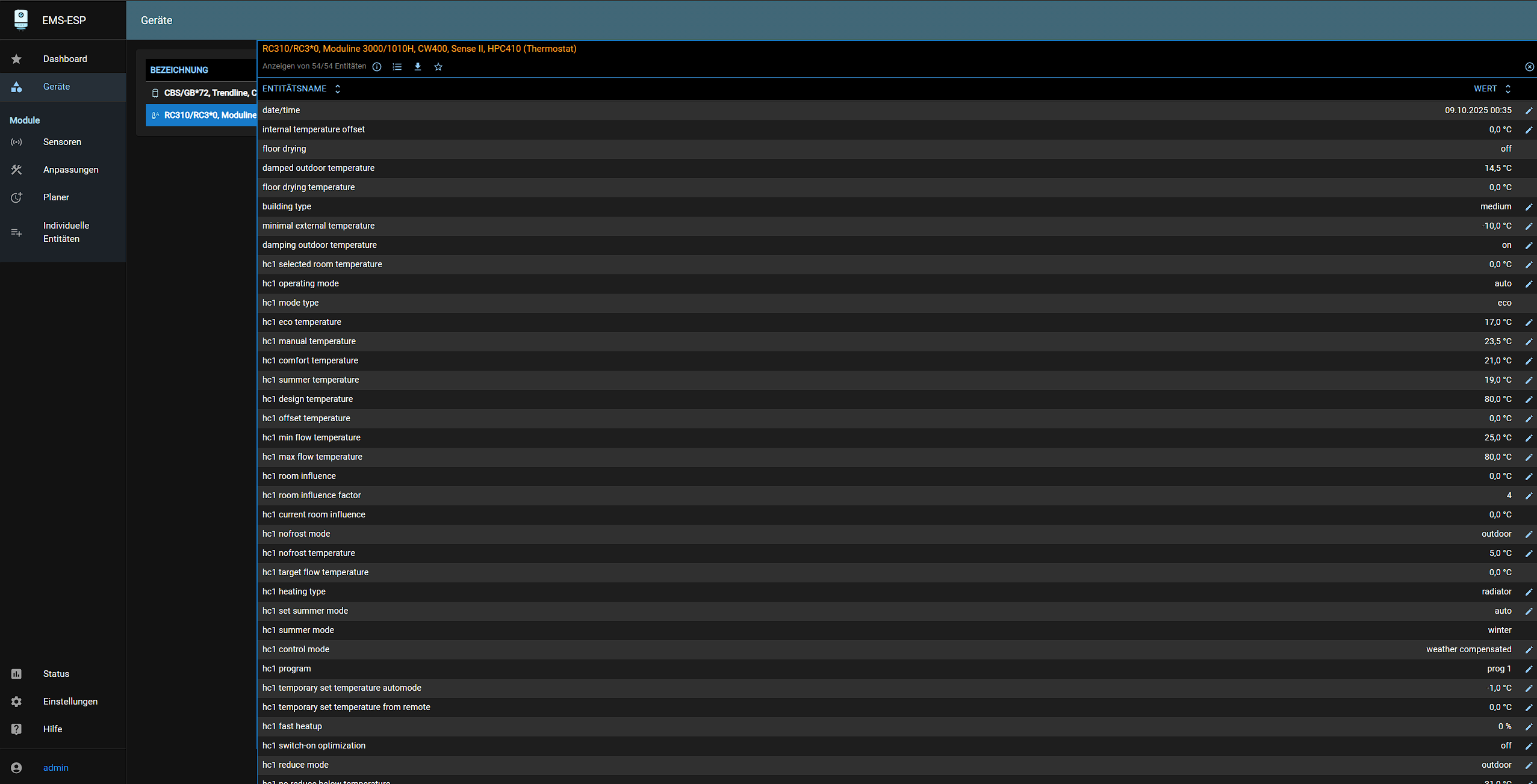The height and width of the screenshot is (784, 1537).
Task: Open Einstellungen settings
Action: [63, 702]
